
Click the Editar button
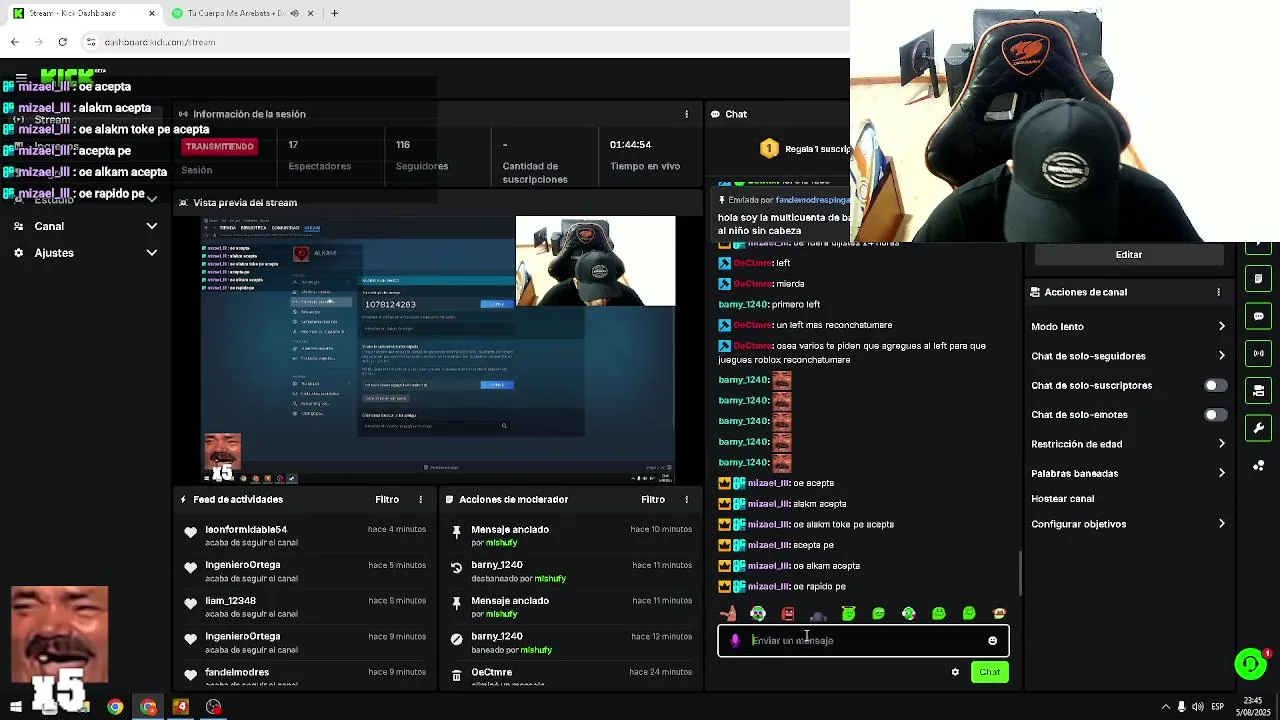pos(1129,254)
